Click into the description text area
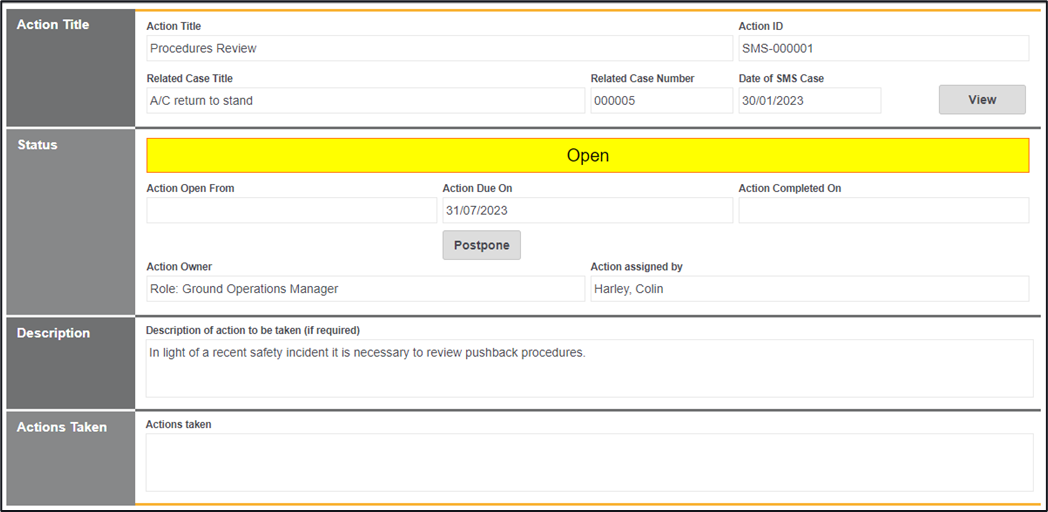The width and height of the screenshot is (1048, 512). (589, 368)
